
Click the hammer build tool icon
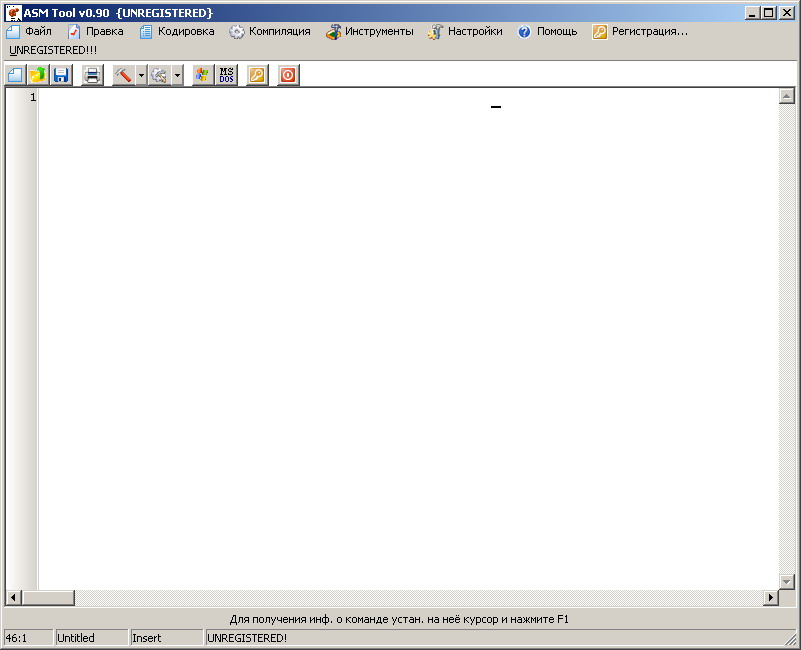click(123, 75)
